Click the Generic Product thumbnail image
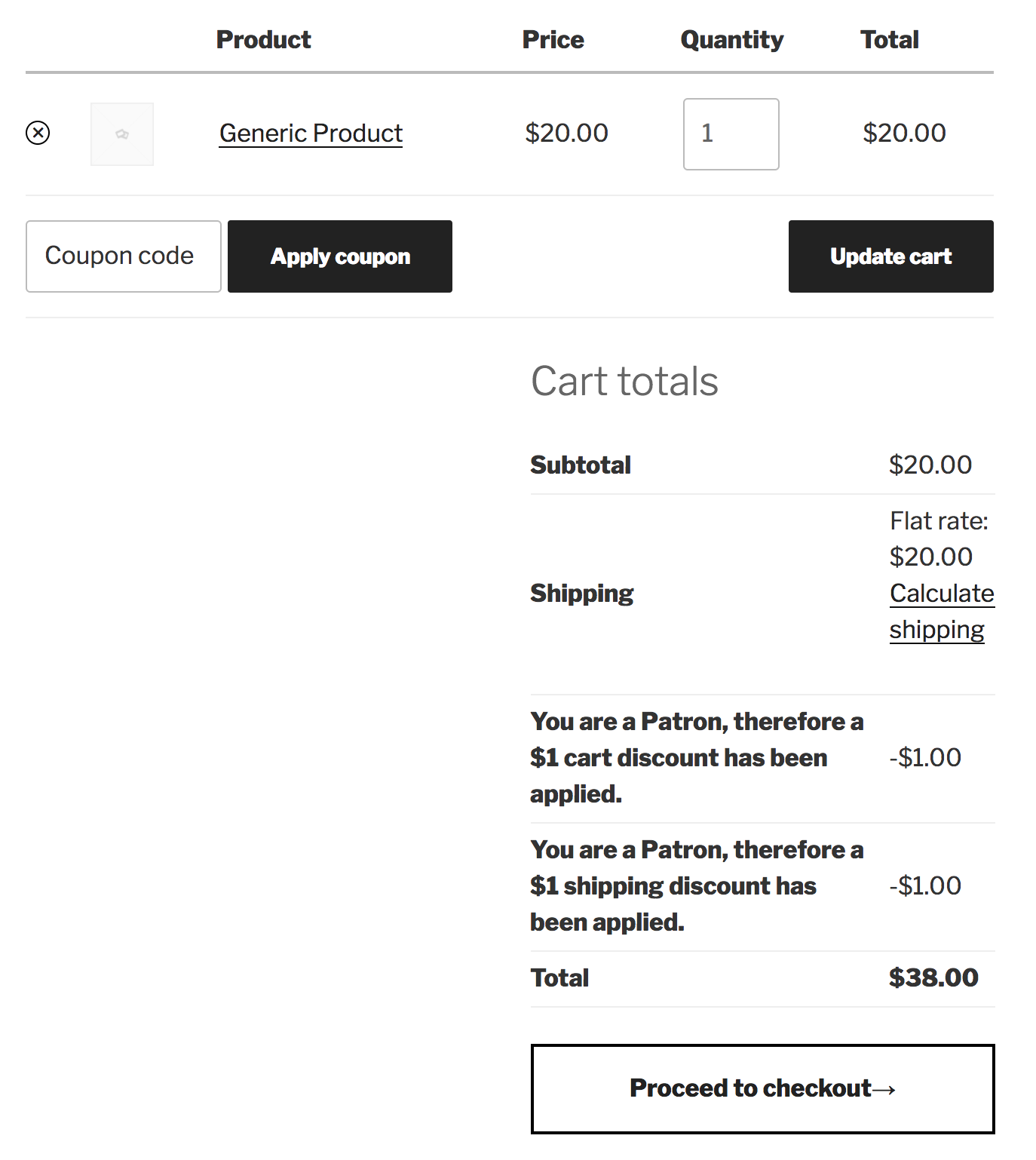 (x=122, y=134)
